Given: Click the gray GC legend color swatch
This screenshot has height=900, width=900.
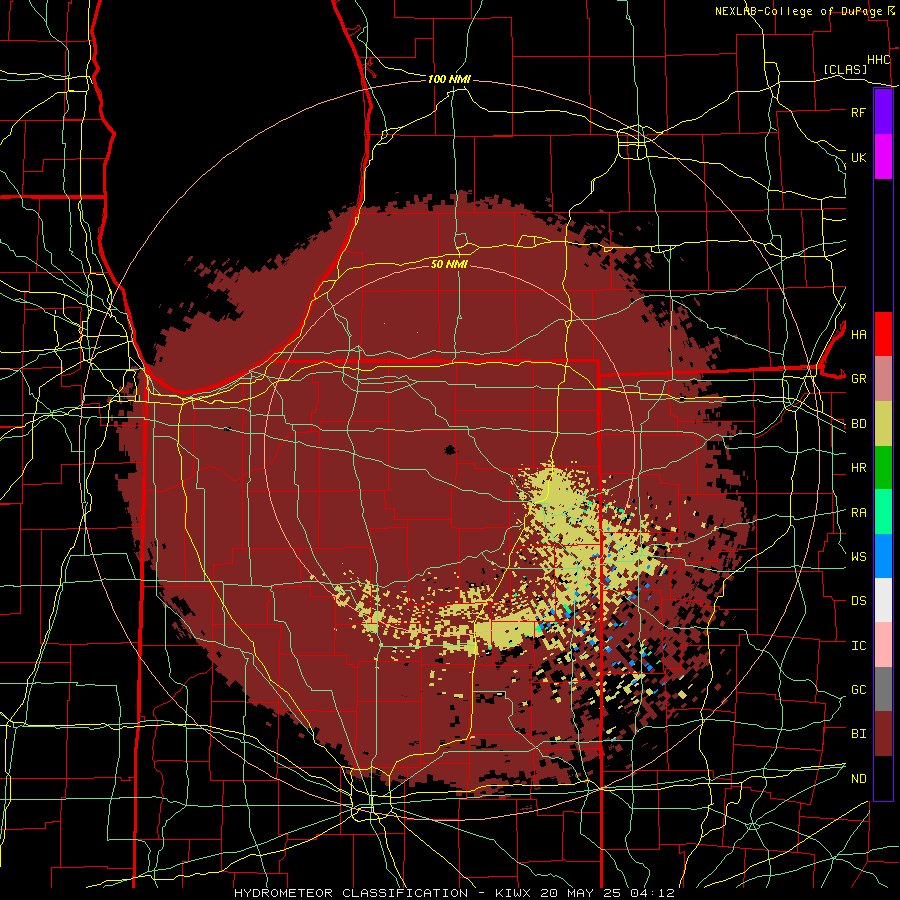Looking at the screenshot, I should point(883,689).
